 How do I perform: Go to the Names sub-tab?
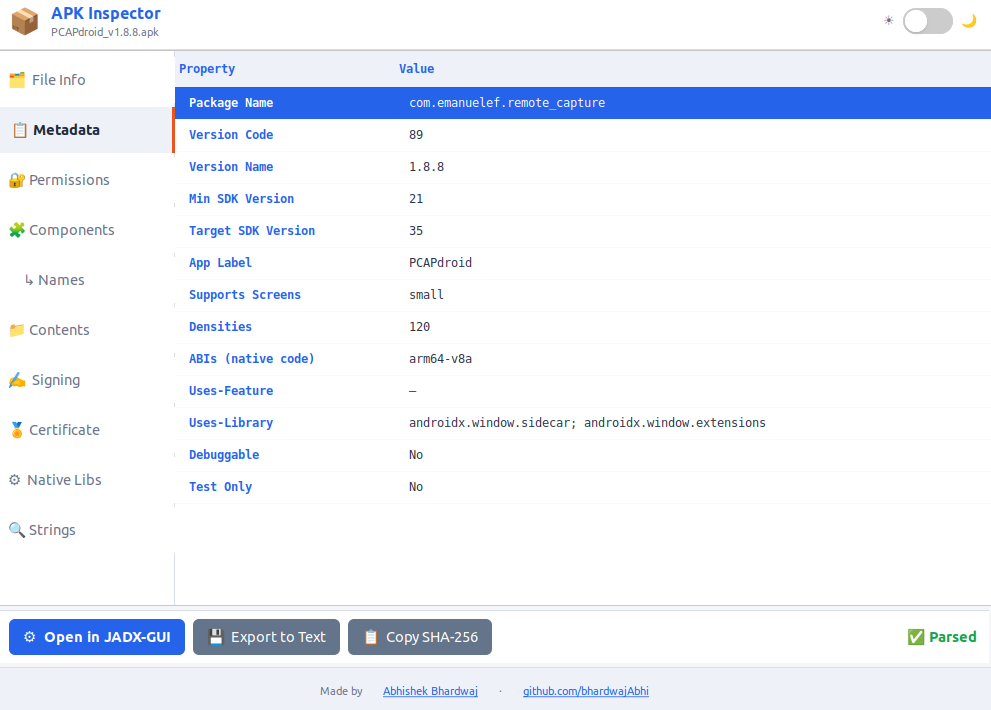point(87,279)
